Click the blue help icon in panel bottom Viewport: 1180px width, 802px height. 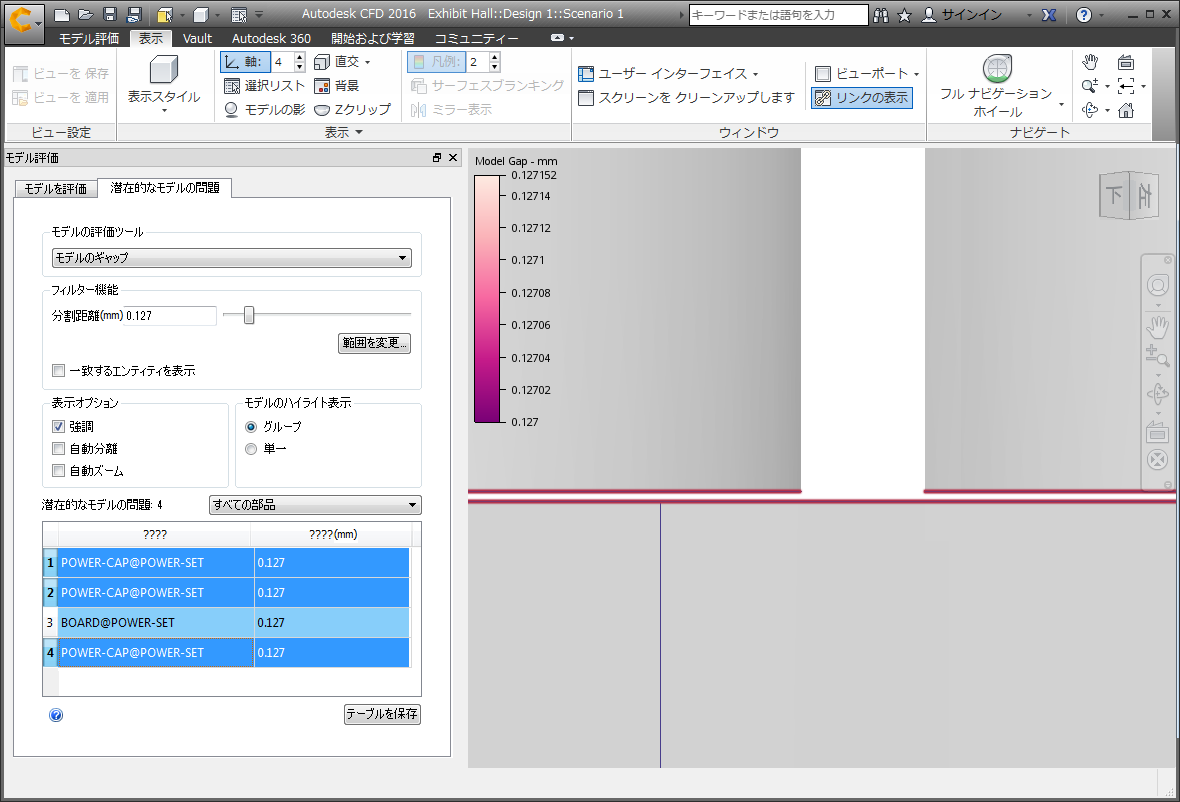tap(56, 715)
